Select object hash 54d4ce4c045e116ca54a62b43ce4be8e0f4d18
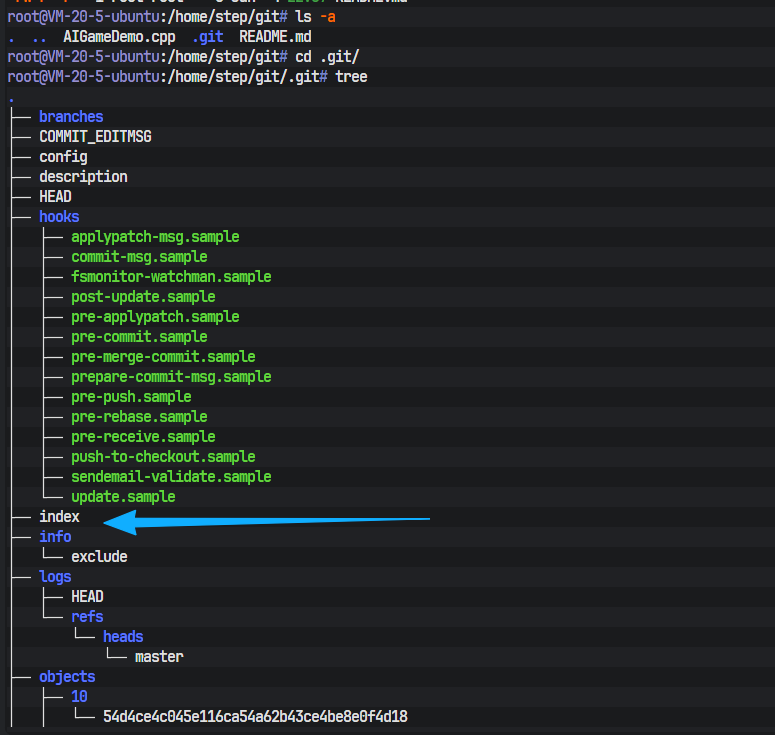Viewport: 775px width, 735px height. 256,717
